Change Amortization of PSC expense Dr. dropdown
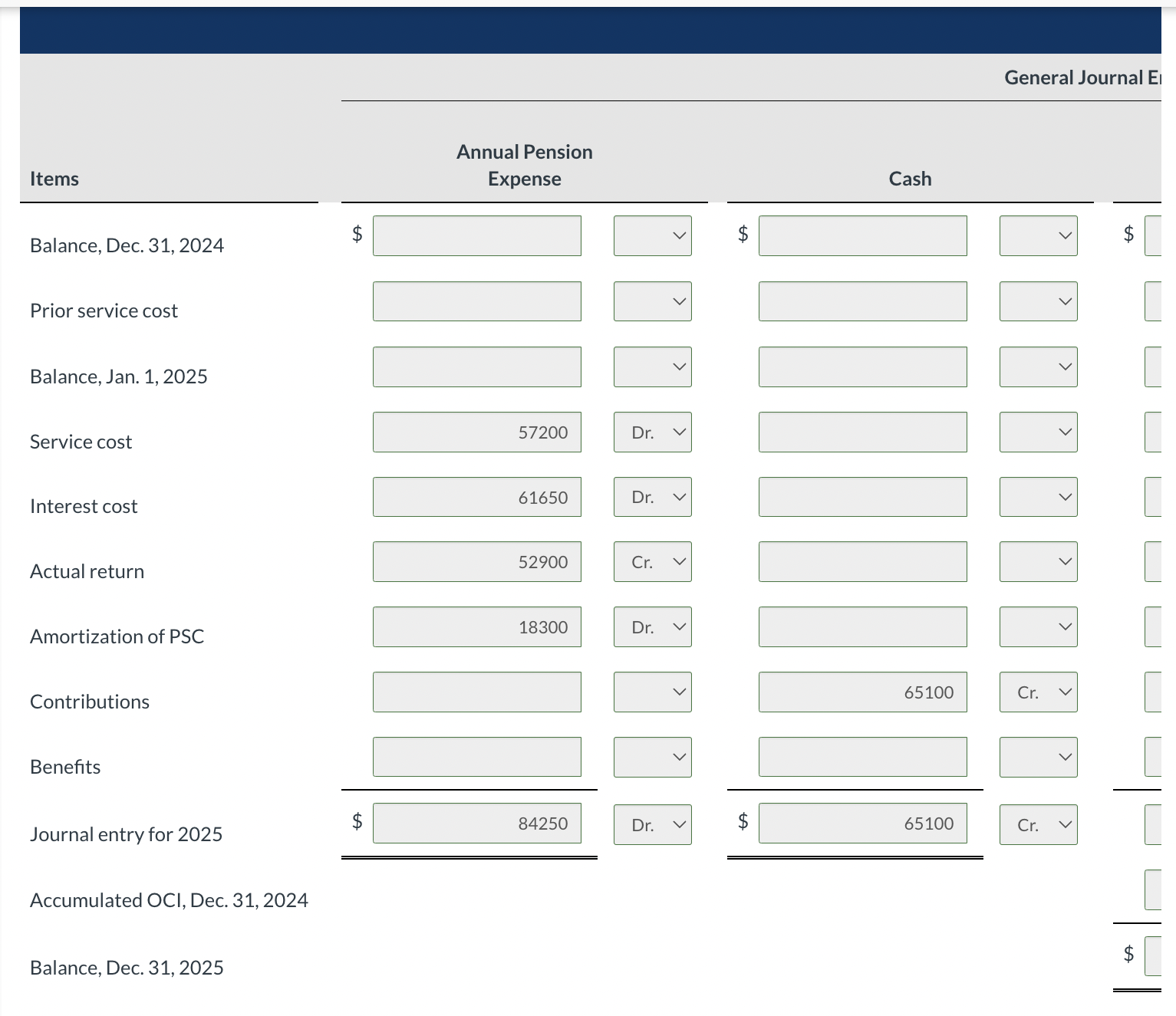The height and width of the screenshot is (1016, 1176). 653,627
